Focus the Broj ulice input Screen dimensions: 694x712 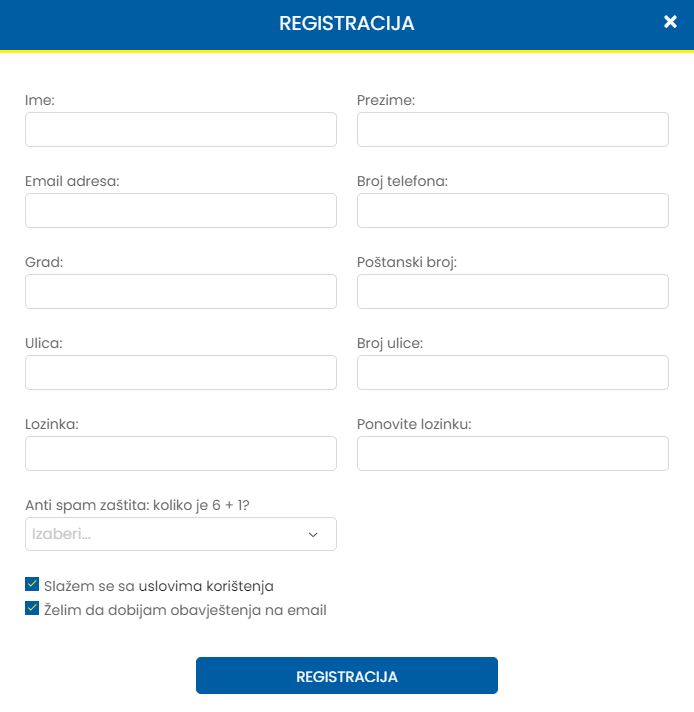[513, 372]
